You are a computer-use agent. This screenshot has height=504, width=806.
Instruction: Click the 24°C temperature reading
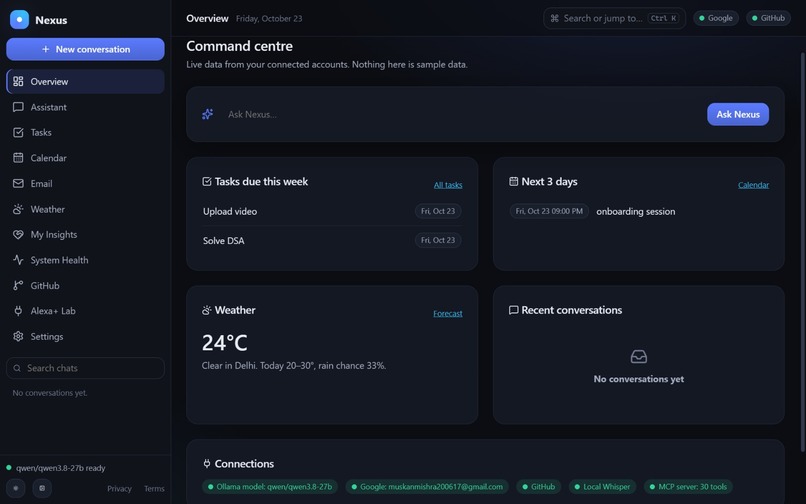pyautogui.click(x=225, y=343)
